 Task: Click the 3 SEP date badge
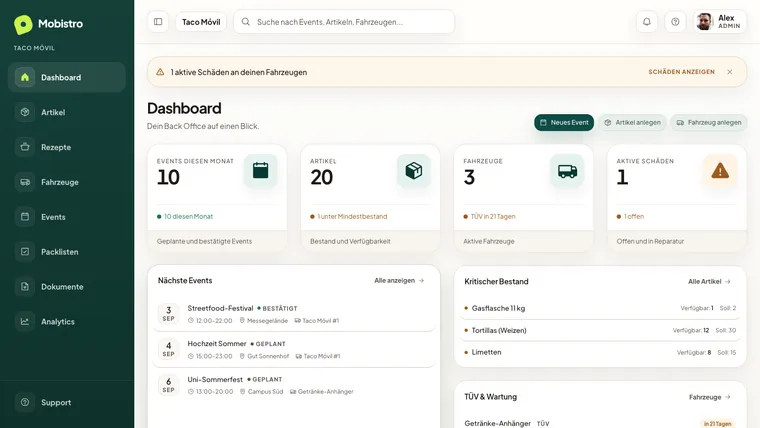168,314
